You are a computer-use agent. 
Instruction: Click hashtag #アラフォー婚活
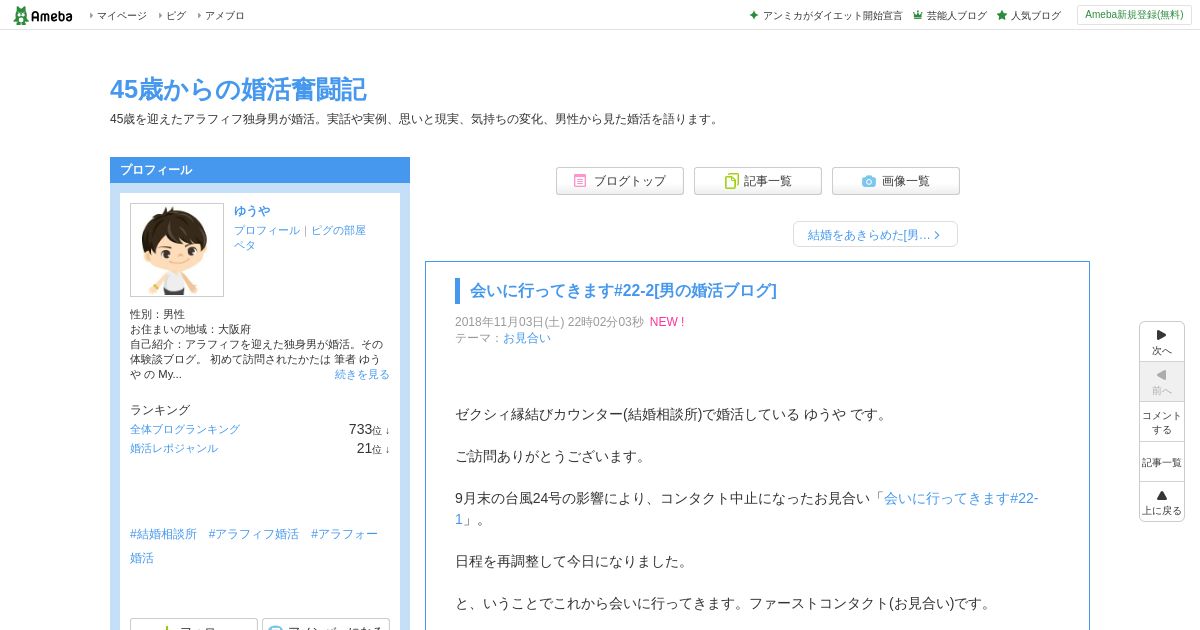pyautogui.click(x=254, y=546)
